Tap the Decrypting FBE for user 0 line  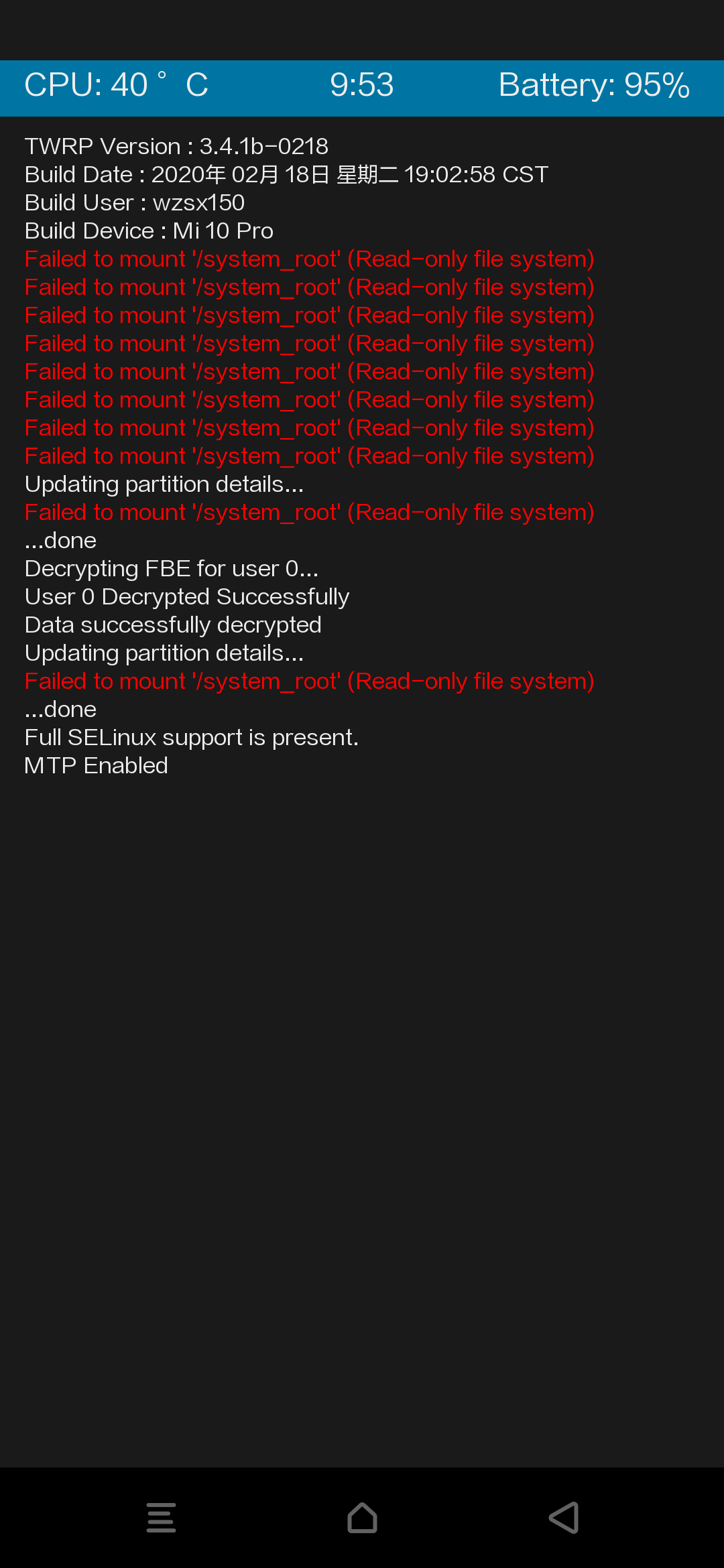point(172,568)
